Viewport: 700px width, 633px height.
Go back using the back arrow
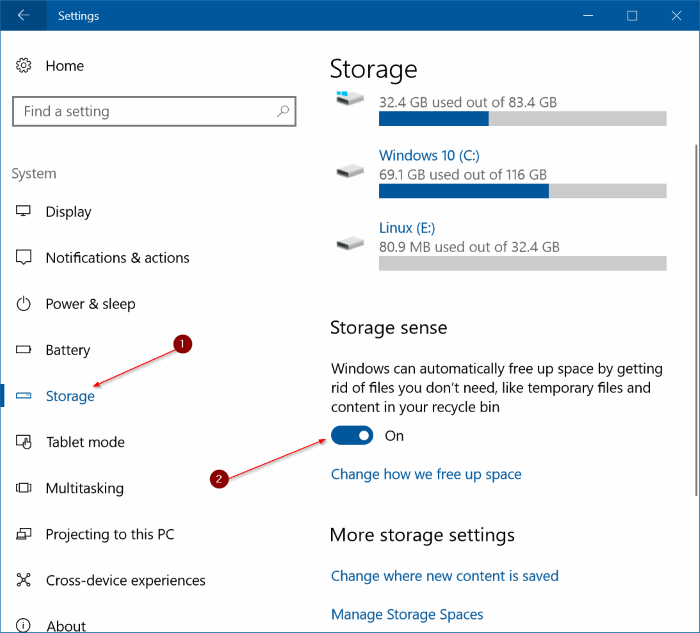pyautogui.click(x=24, y=16)
